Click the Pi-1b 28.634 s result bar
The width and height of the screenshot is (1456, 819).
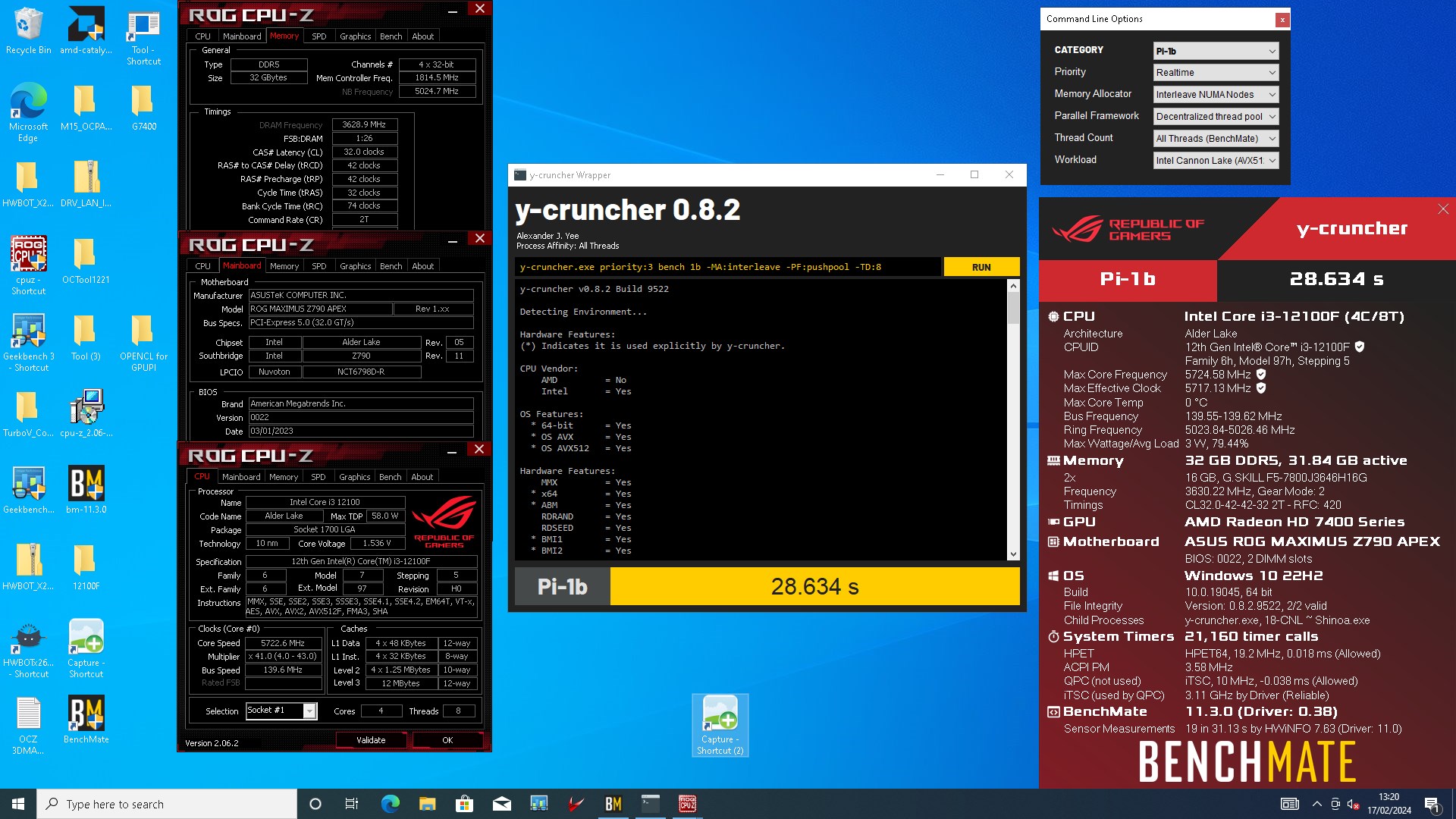tap(767, 586)
